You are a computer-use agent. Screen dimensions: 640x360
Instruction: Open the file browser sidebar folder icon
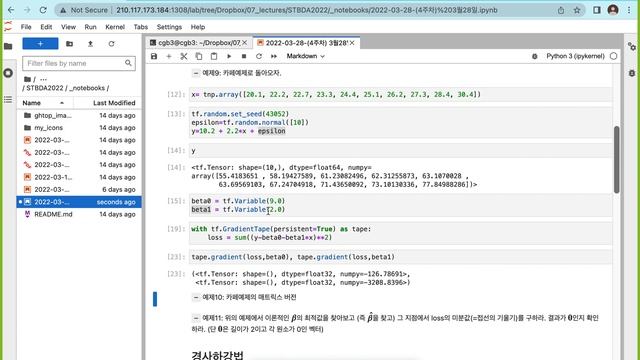(x=8, y=46)
